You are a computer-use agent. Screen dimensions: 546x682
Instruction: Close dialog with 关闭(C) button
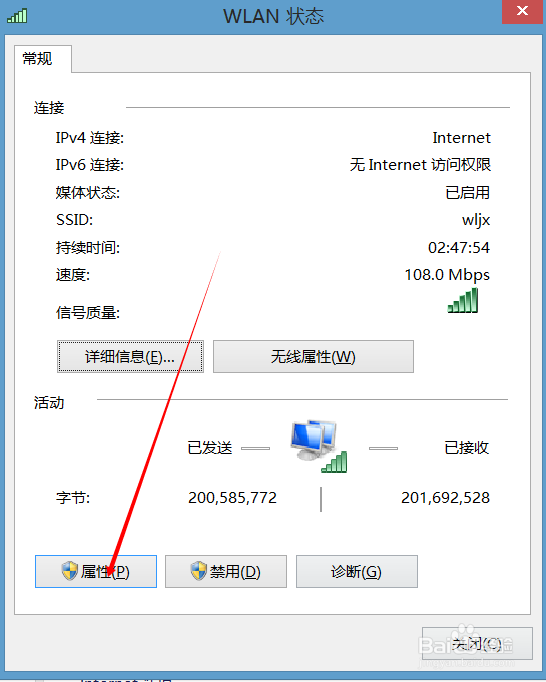click(477, 644)
